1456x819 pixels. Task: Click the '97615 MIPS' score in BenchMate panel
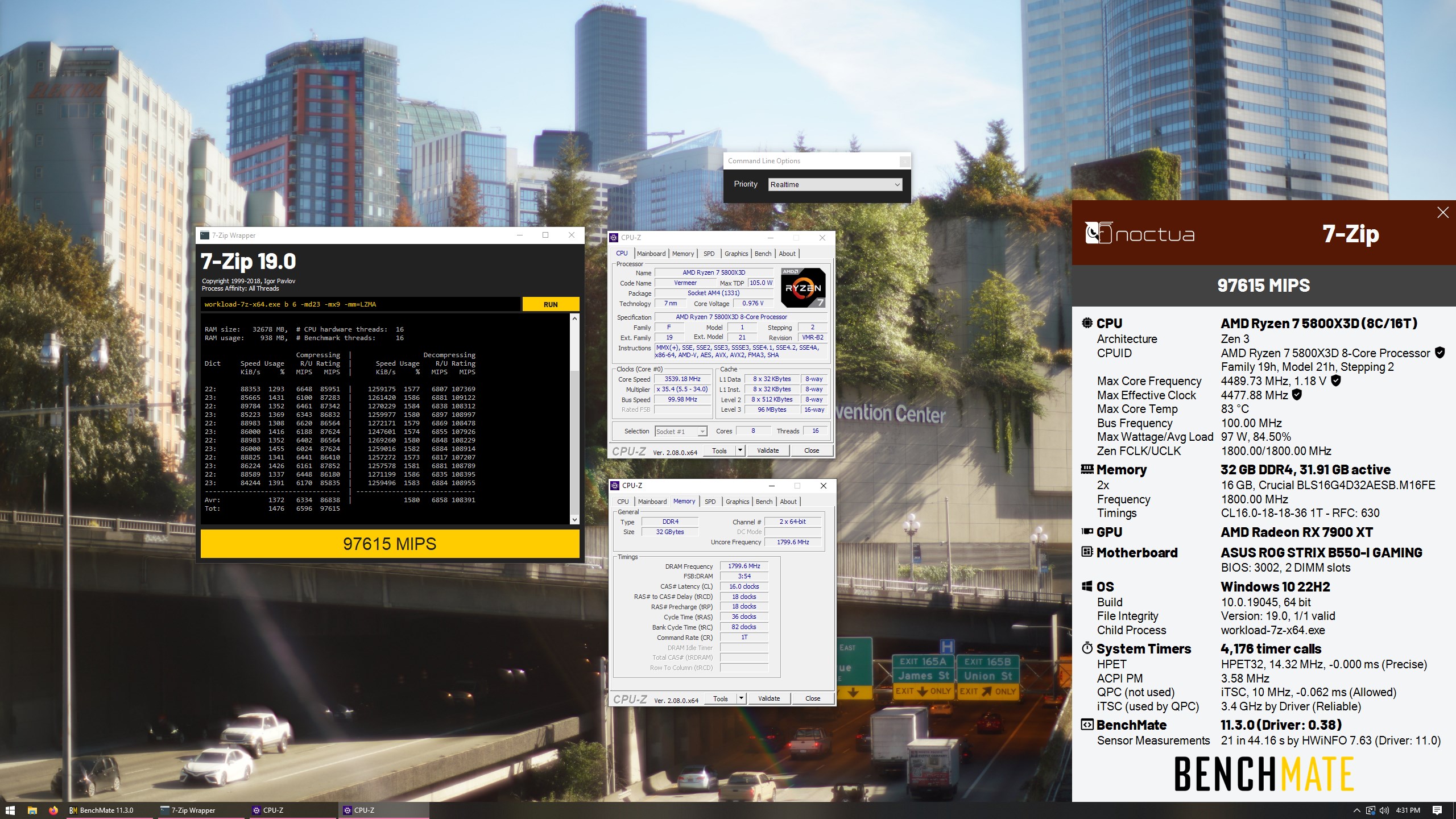click(1263, 286)
